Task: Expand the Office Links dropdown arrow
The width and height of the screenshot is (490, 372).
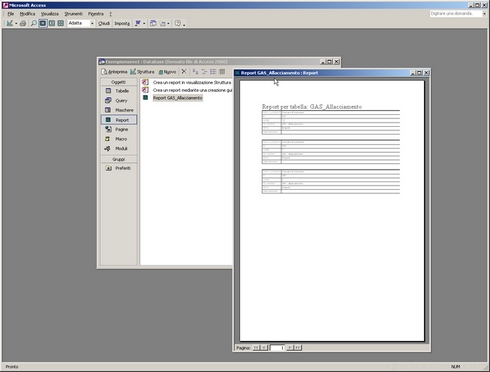Action: (x=144, y=24)
